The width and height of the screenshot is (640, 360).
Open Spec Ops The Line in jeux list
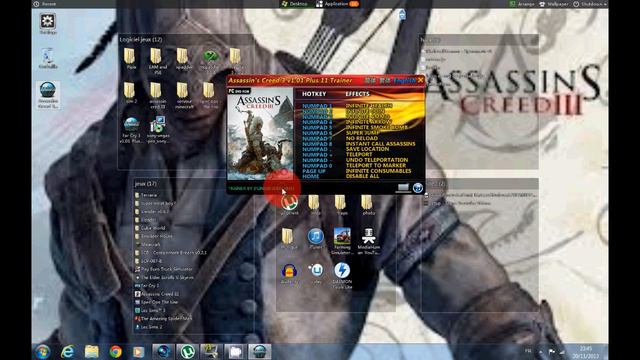click(157, 302)
